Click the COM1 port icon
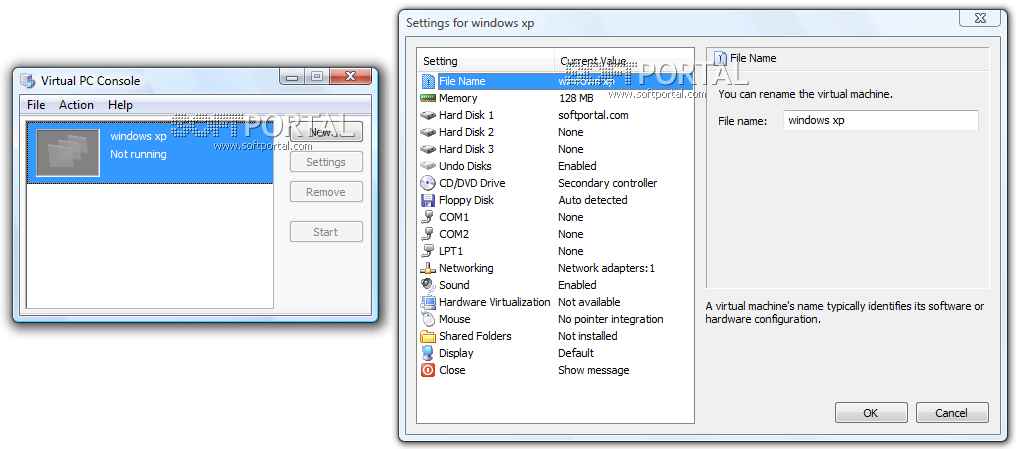 click(428, 217)
